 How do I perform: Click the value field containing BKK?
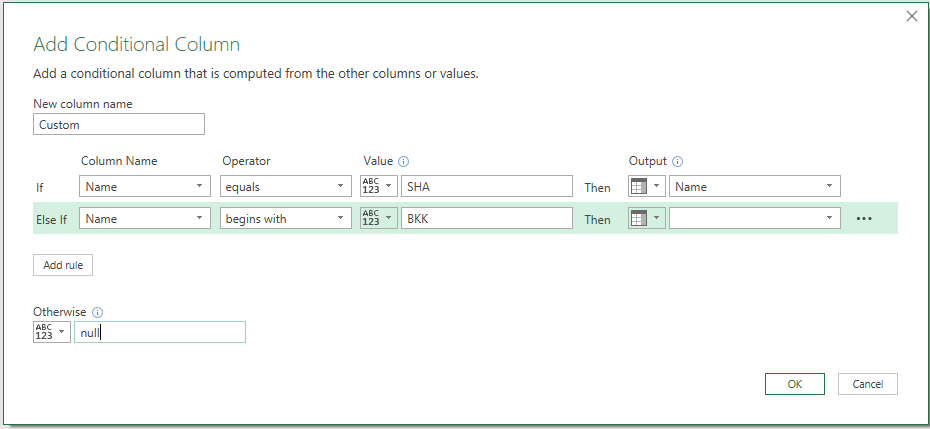[x=487, y=219]
